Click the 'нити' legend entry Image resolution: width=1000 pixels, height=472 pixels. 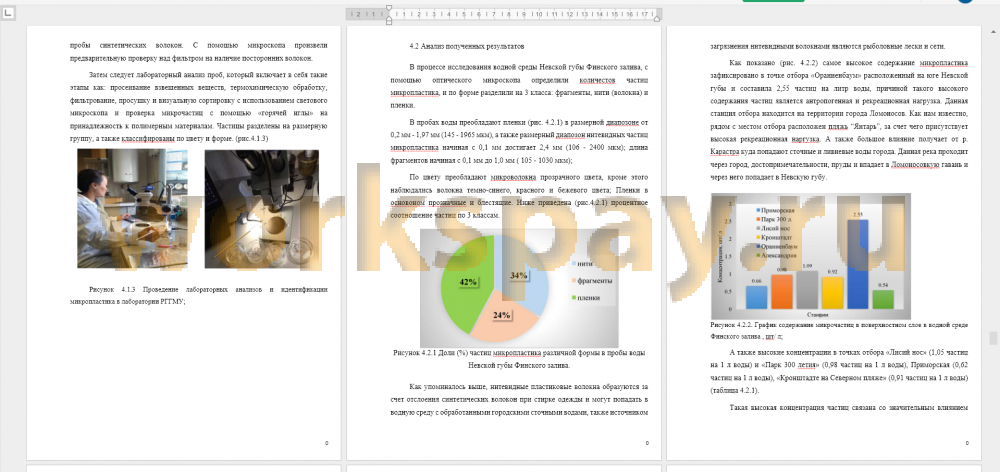tap(581, 263)
